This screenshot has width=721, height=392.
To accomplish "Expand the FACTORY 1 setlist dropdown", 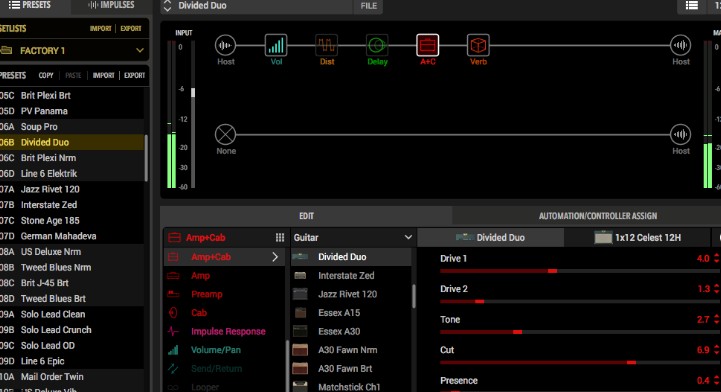I will (x=140, y=51).
